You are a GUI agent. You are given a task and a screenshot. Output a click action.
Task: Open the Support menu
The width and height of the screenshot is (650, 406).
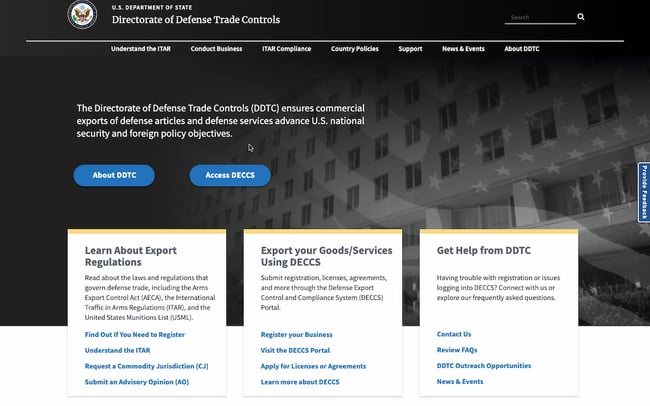pos(410,49)
